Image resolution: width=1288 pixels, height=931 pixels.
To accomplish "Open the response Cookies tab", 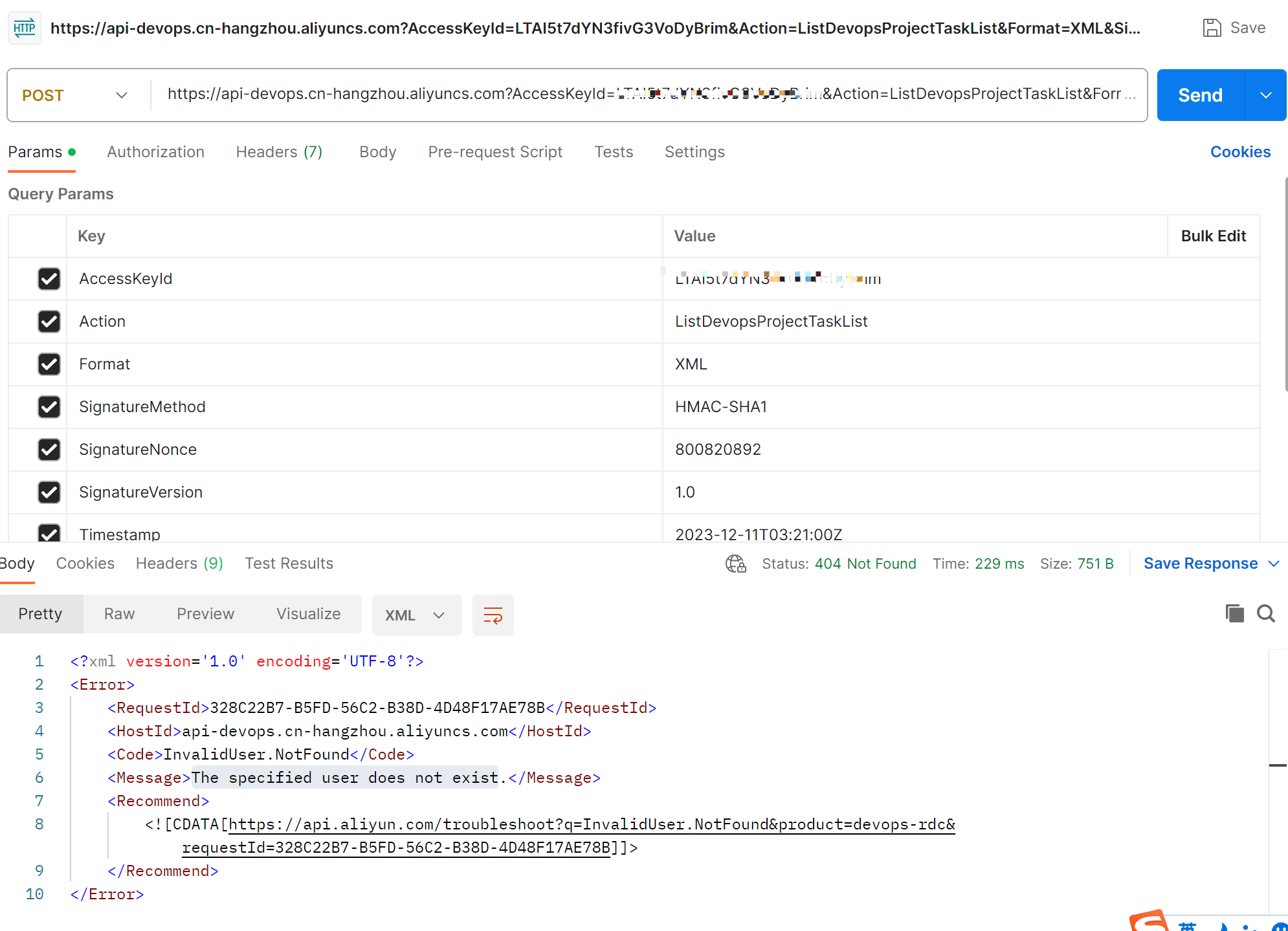I will tap(85, 564).
